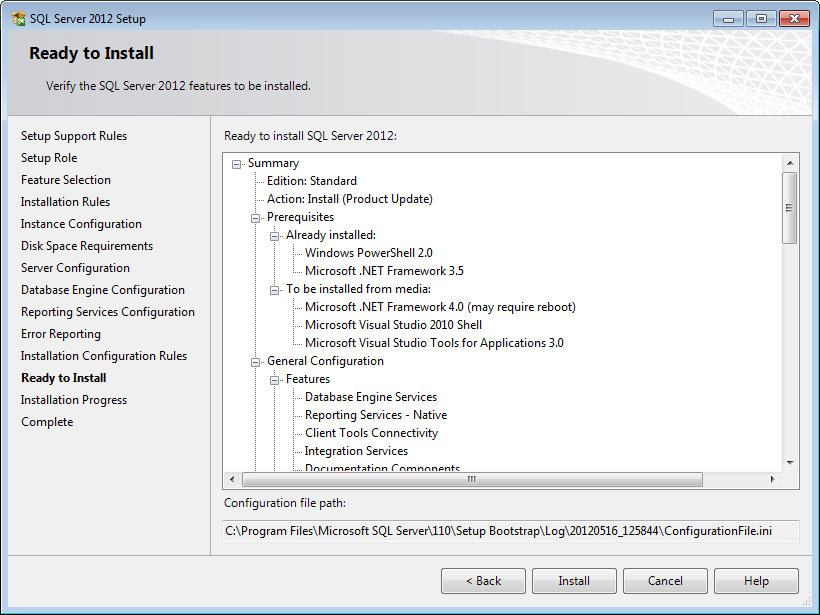Select the Installation Rules step
The image size is (820, 615).
[65, 202]
